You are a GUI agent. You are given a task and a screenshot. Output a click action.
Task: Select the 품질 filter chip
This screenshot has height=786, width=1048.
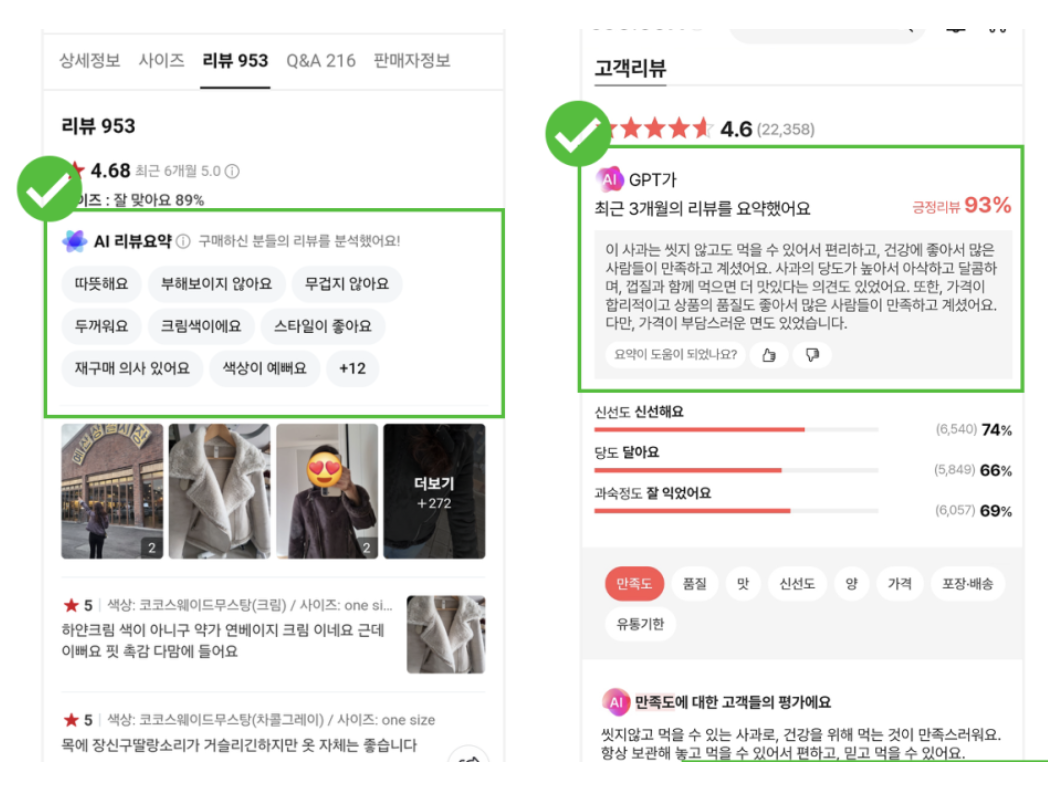(x=694, y=584)
